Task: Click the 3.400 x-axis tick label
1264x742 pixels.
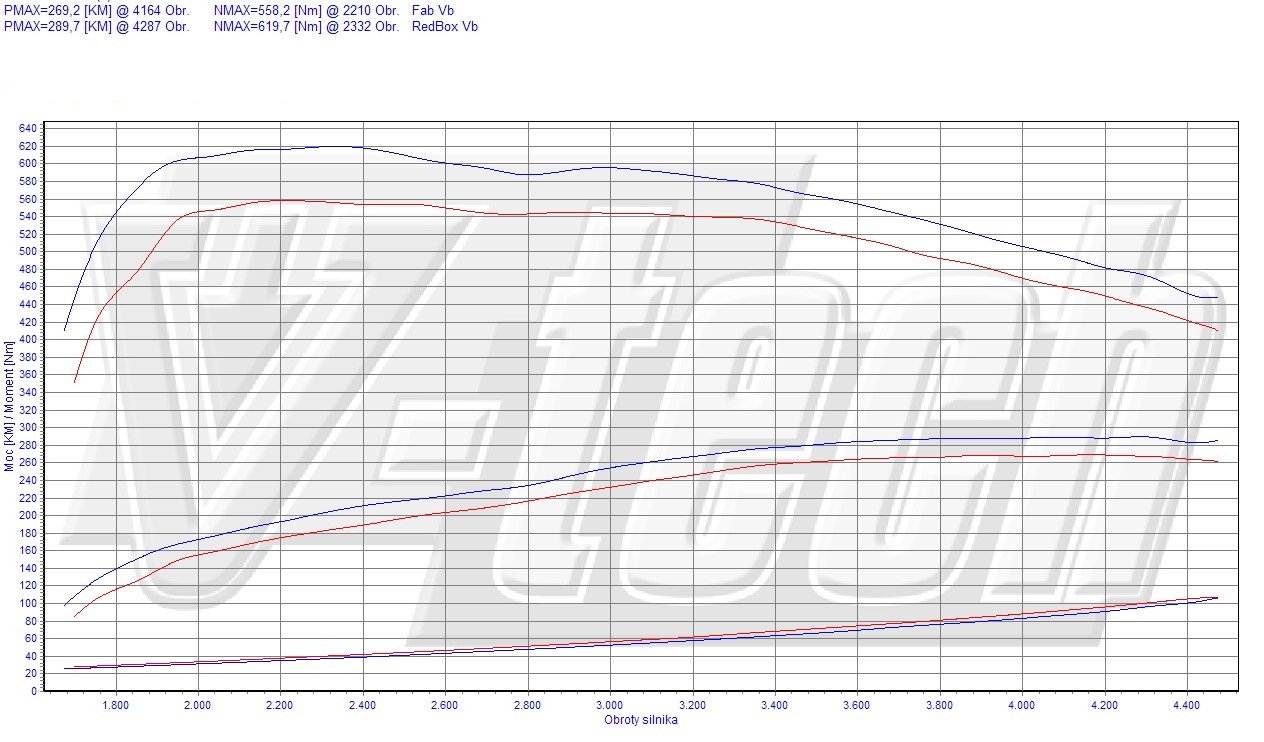Action: tap(775, 706)
